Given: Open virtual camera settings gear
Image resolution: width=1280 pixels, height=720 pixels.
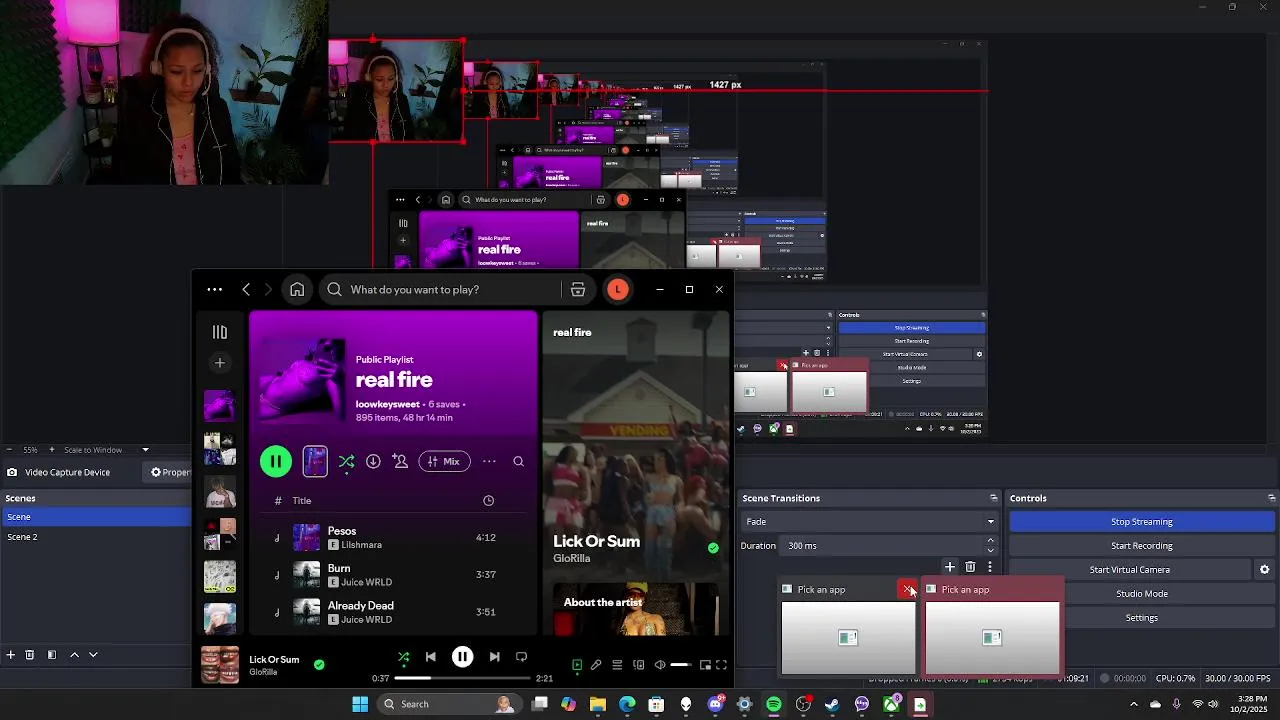Looking at the screenshot, I should 1264,570.
